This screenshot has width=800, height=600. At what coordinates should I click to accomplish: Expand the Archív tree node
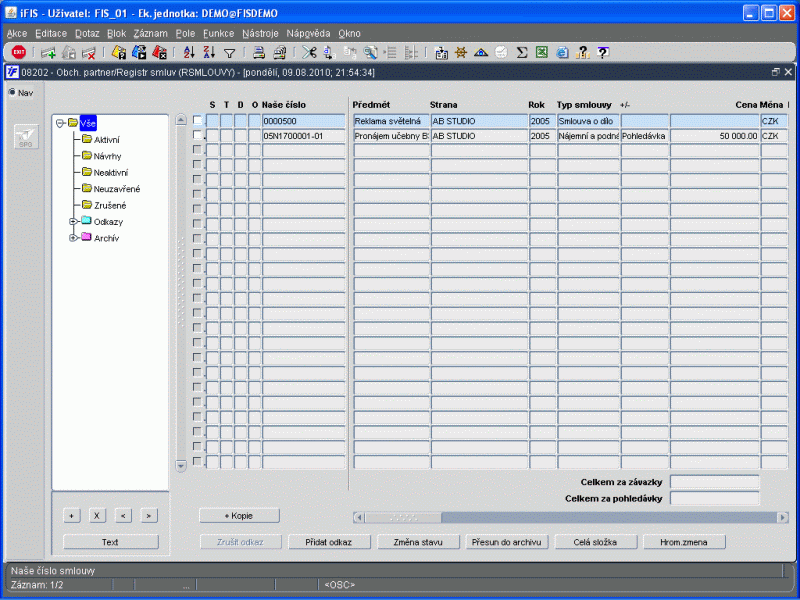(73, 238)
